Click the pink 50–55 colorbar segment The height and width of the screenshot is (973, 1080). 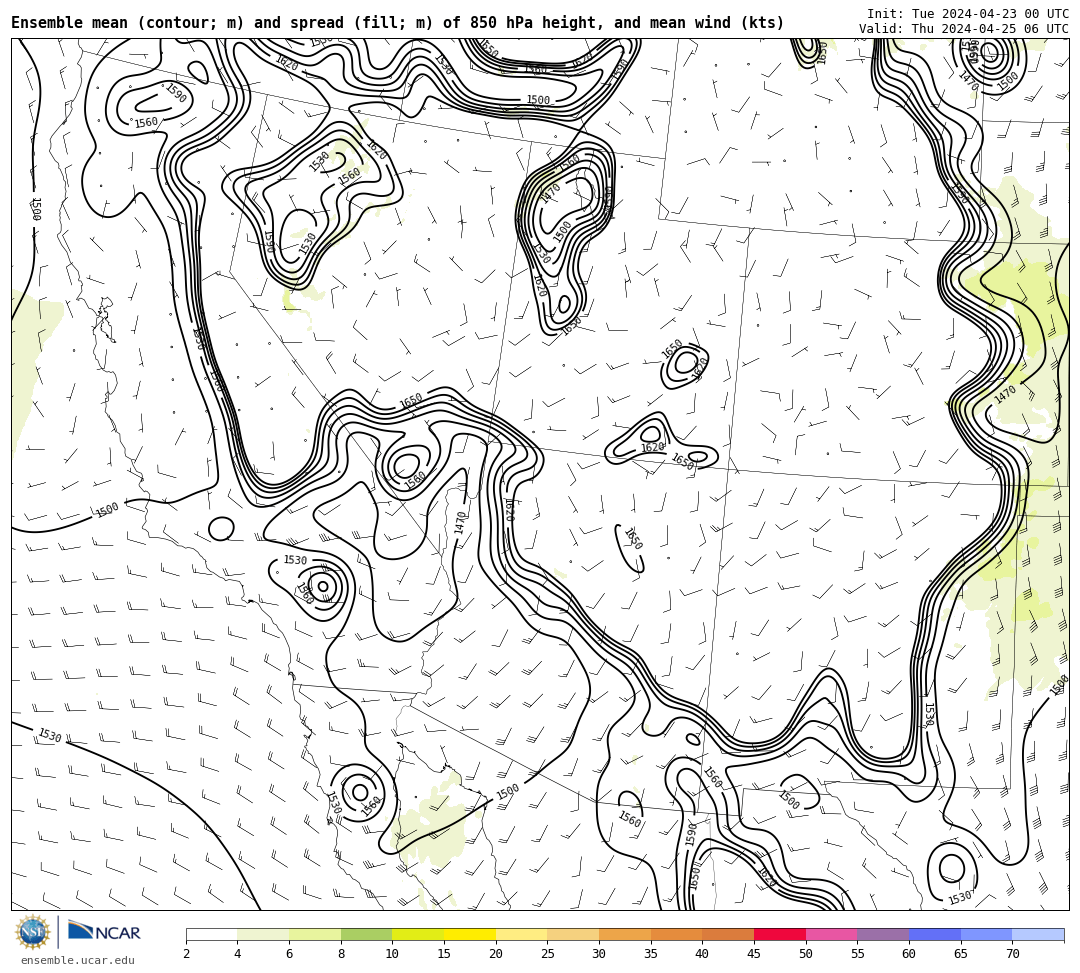coord(831,934)
